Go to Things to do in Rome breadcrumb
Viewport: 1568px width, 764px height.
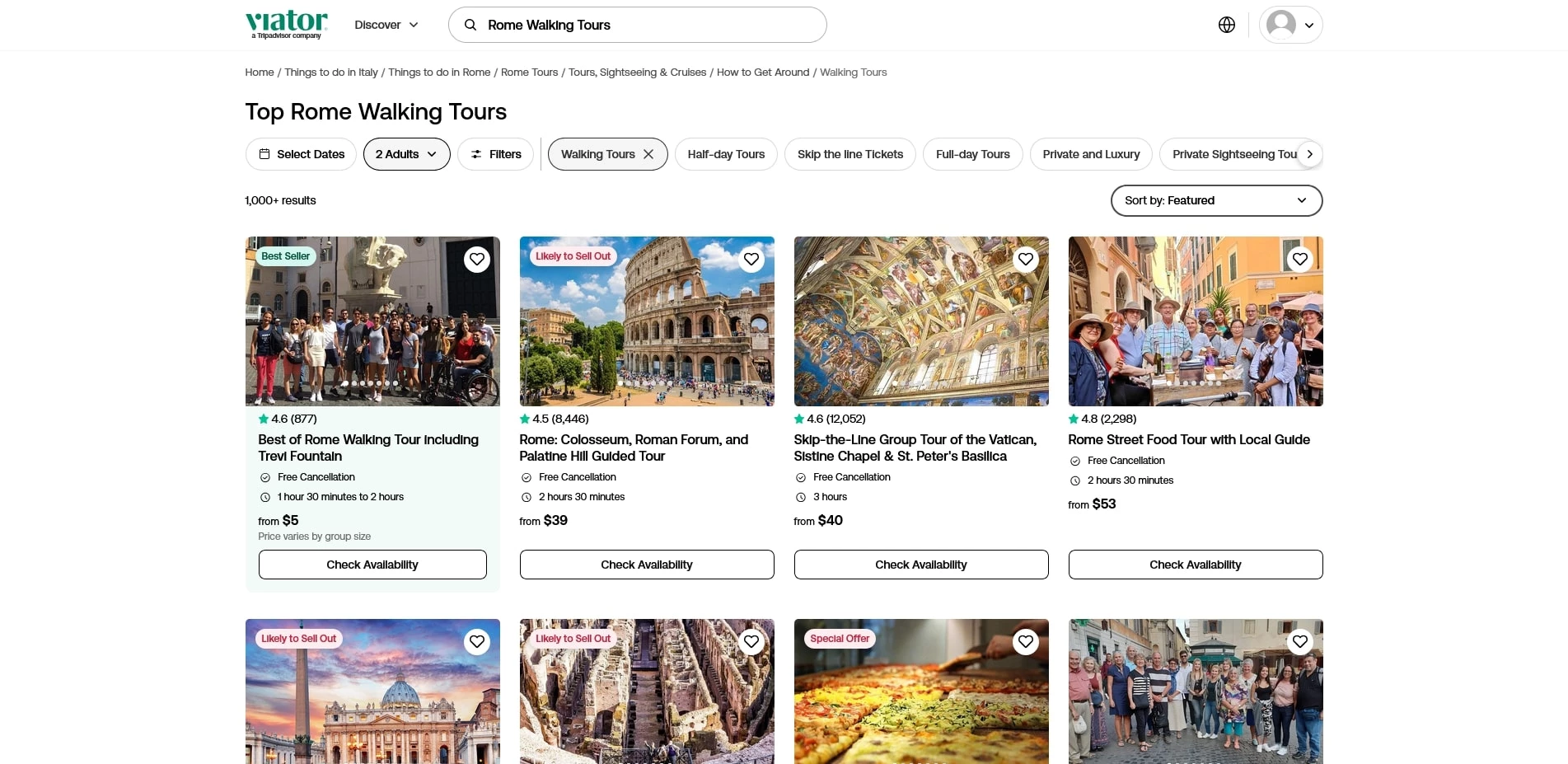(x=439, y=73)
